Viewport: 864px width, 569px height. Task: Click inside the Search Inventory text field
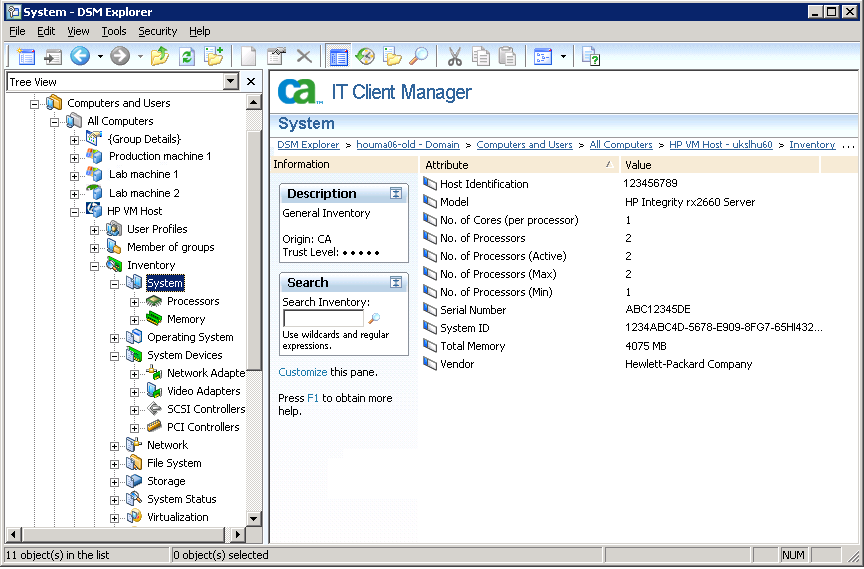(x=322, y=319)
